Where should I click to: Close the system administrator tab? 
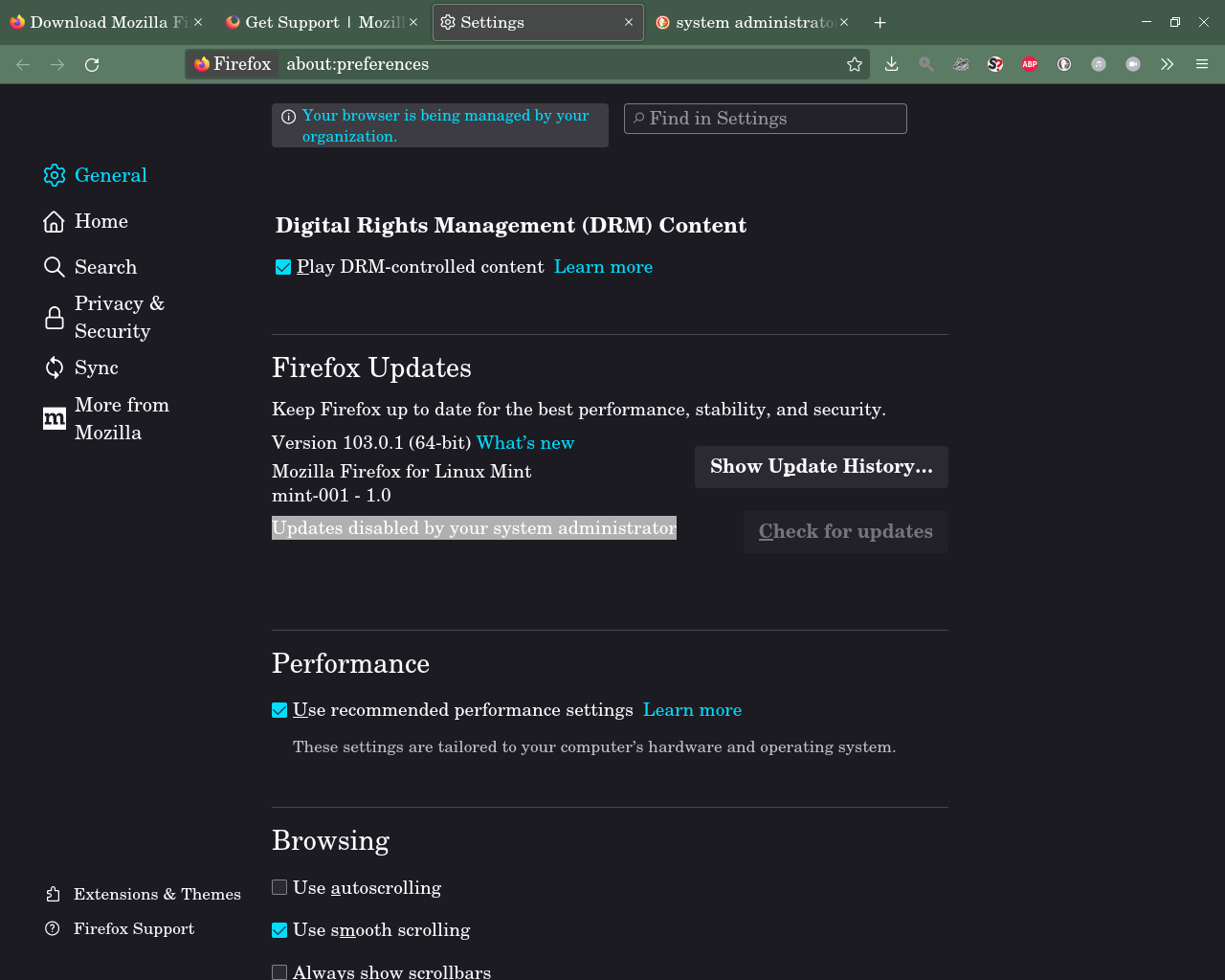844,22
